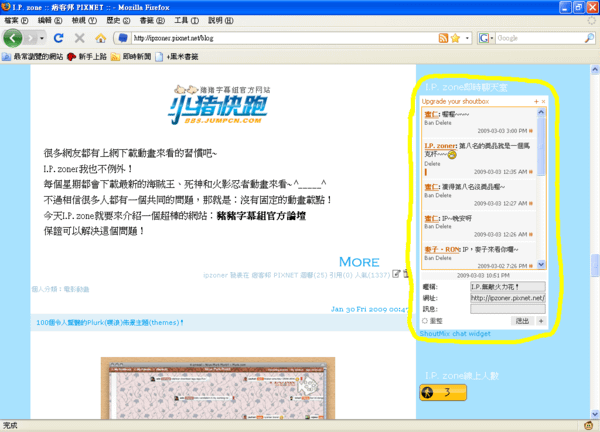Click the Firefox logo in title bar

click(x=6, y=7)
